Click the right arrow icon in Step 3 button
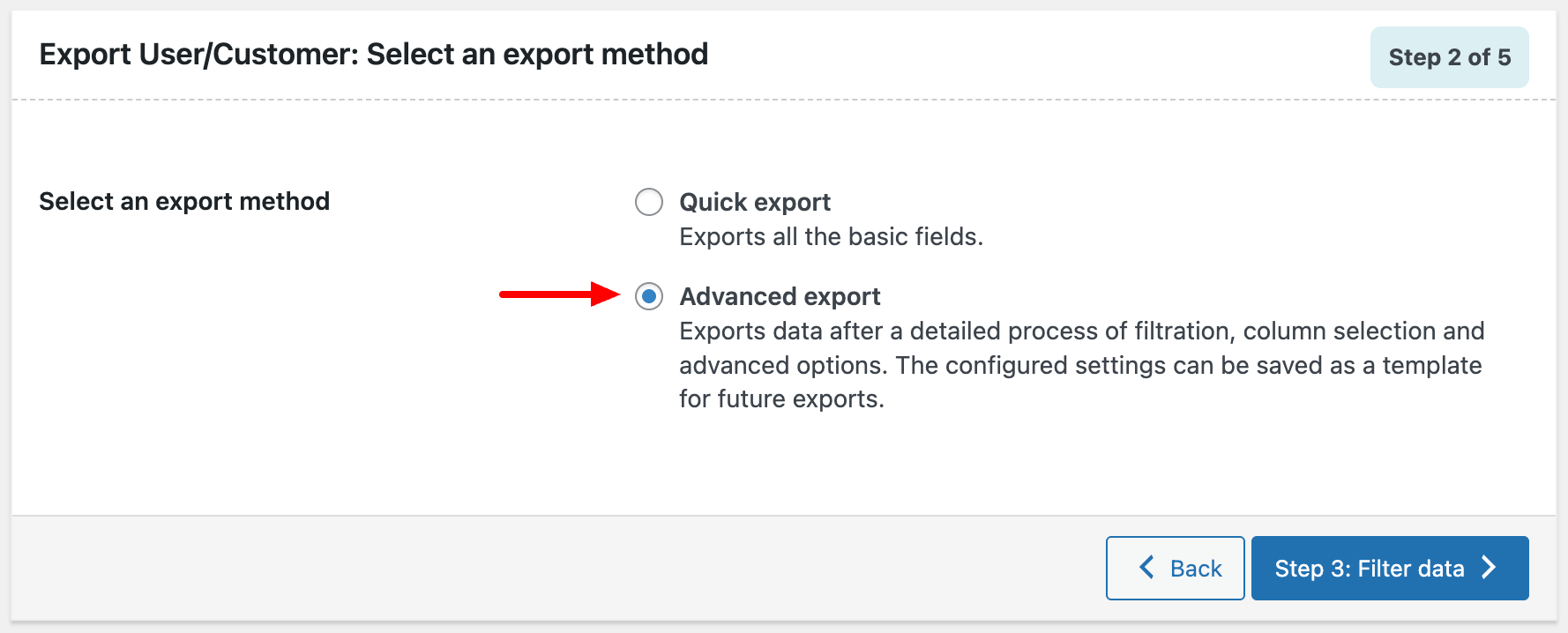The height and width of the screenshot is (633, 1568). (1489, 568)
